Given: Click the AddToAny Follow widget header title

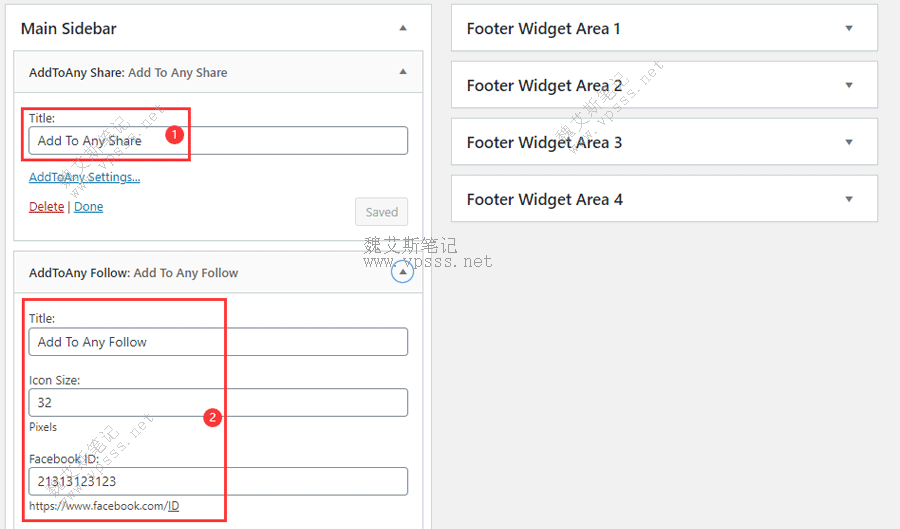Looking at the screenshot, I should [x=133, y=273].
